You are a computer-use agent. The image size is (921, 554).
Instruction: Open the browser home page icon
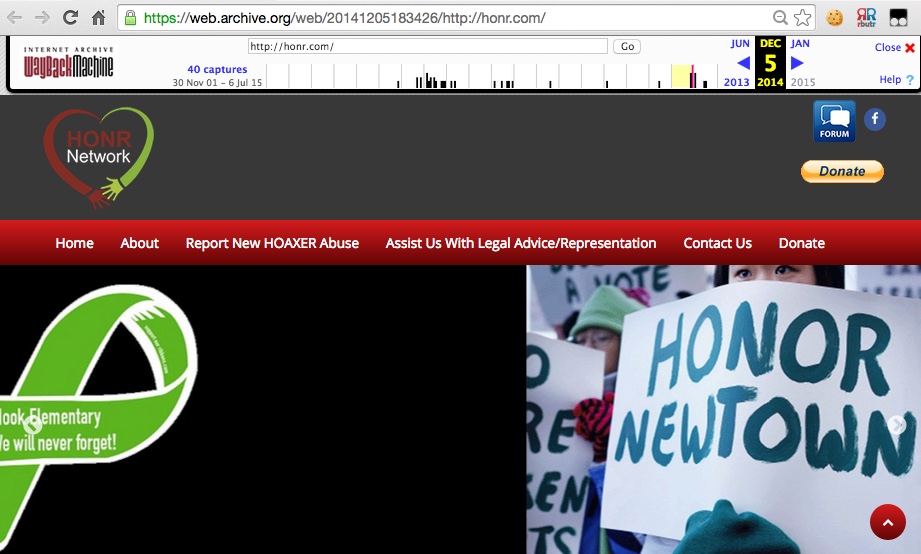(98, 18)
